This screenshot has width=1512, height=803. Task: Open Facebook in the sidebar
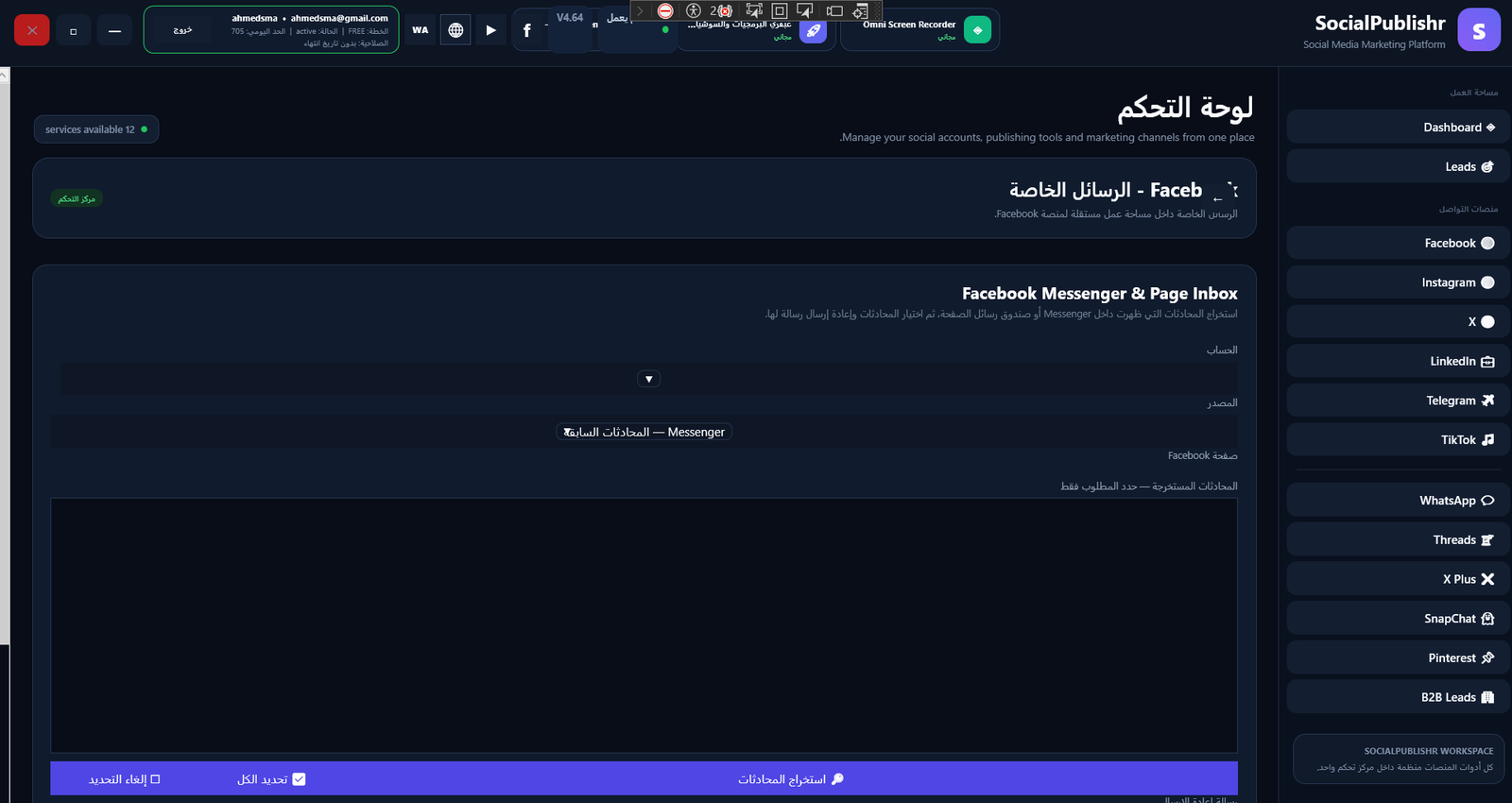click(1398, 243)
